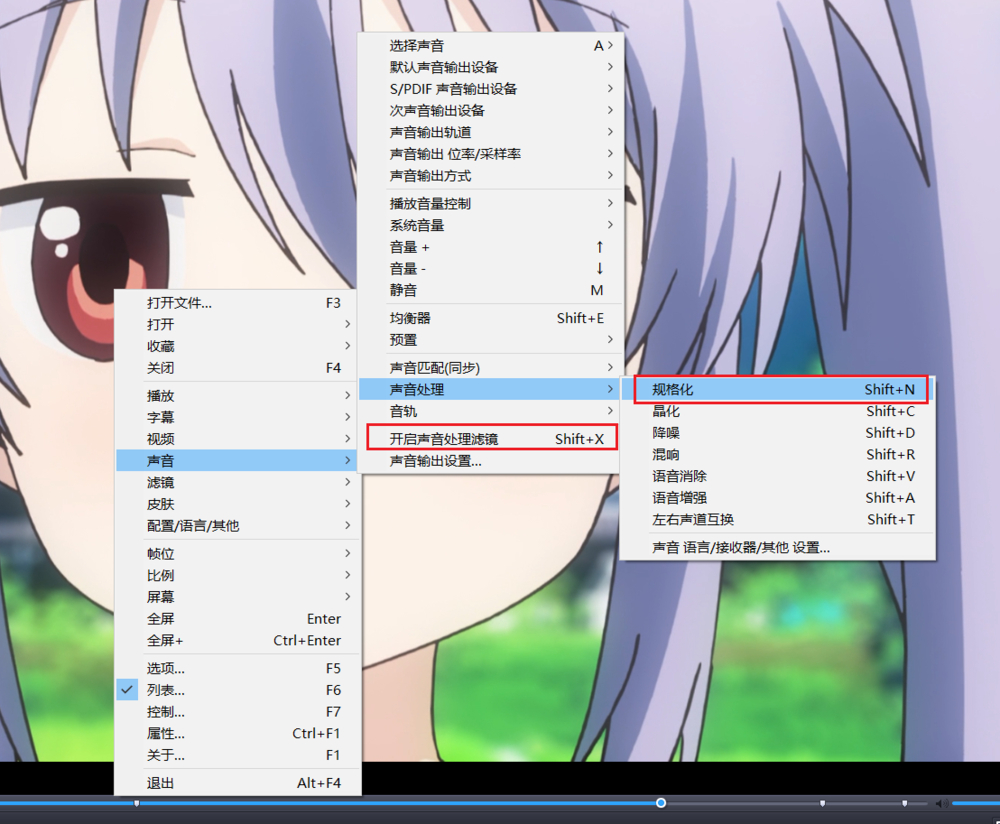Open the 皮肤 submenu
The height and width of the screenshot is (824, 1000).
coord(238,504)
